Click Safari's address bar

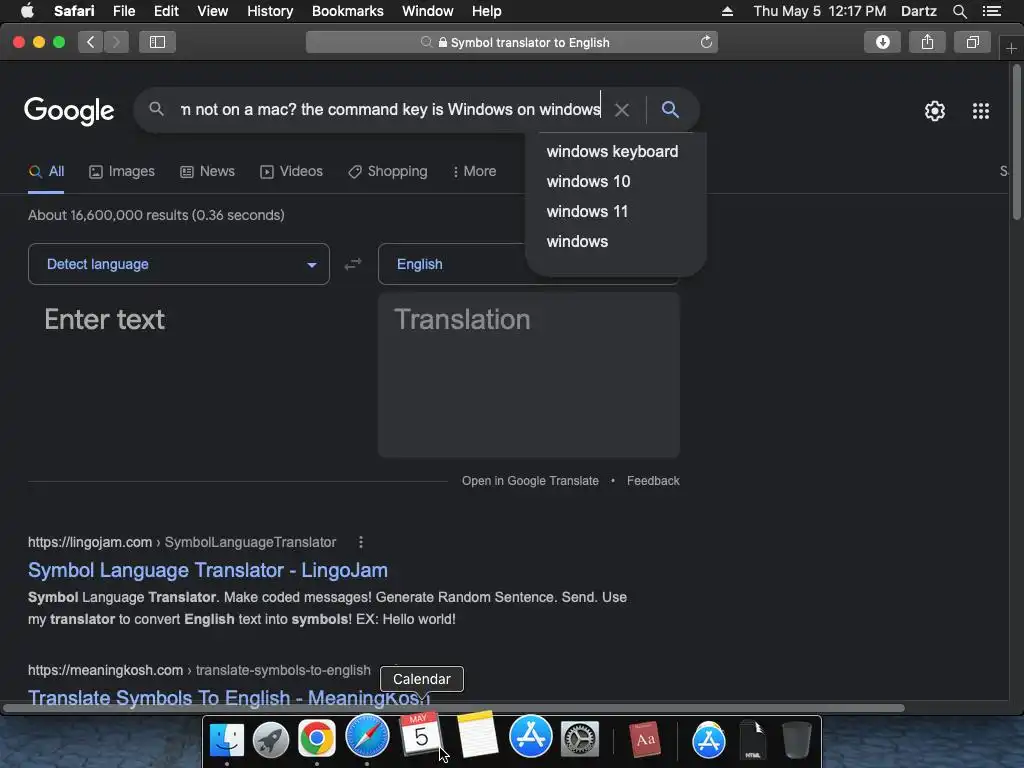tap(511, 42)
